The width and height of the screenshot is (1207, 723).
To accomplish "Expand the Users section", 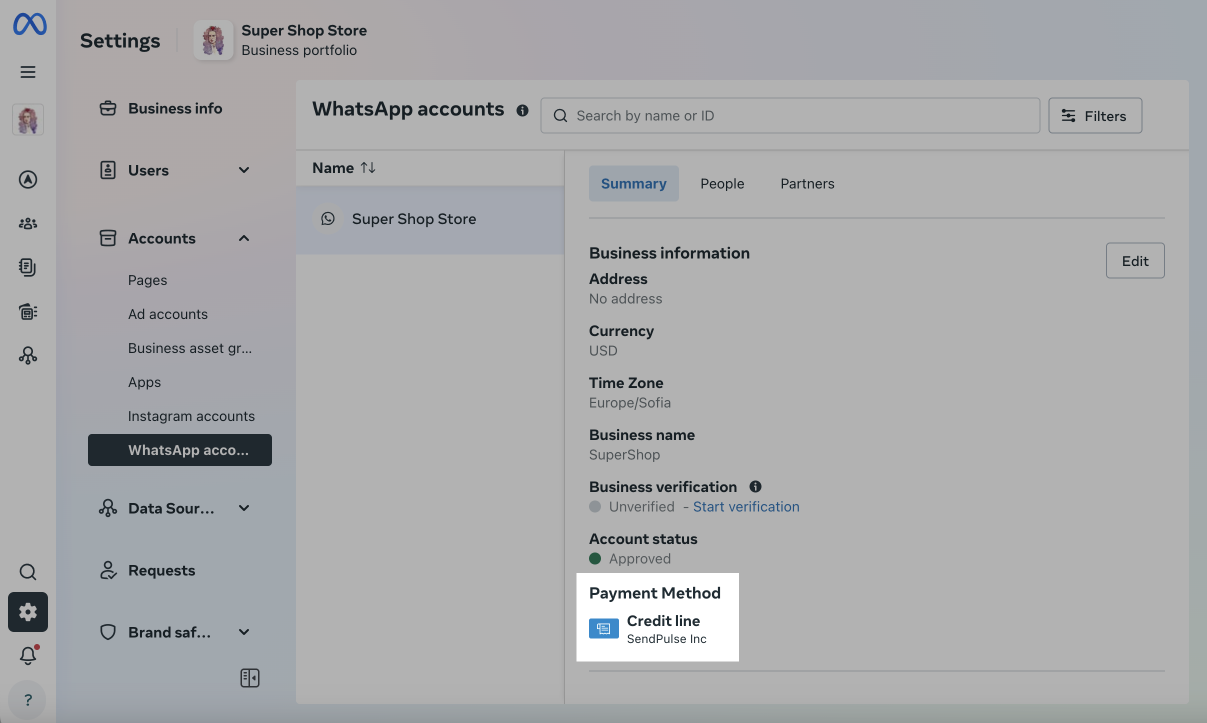I will 244,170.
